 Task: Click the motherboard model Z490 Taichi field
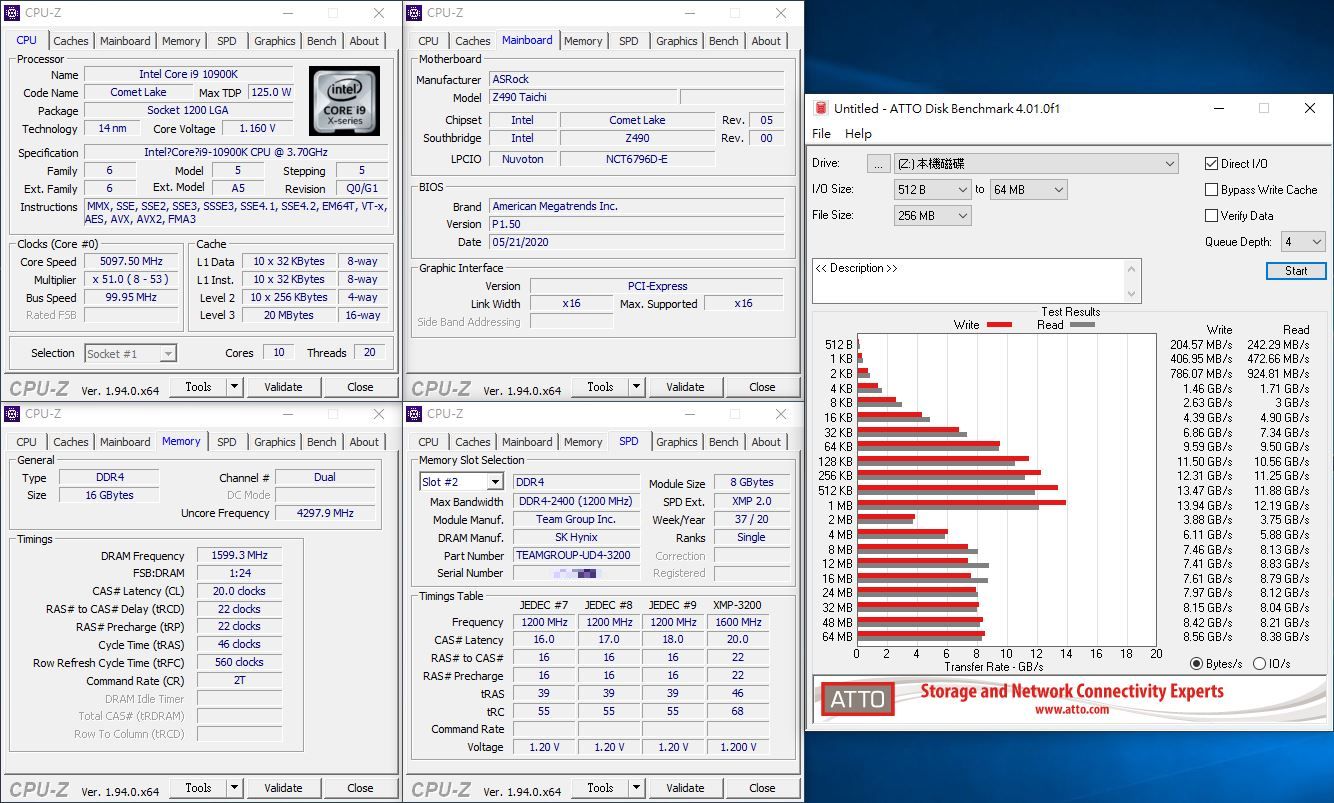(x=582, y=98)
